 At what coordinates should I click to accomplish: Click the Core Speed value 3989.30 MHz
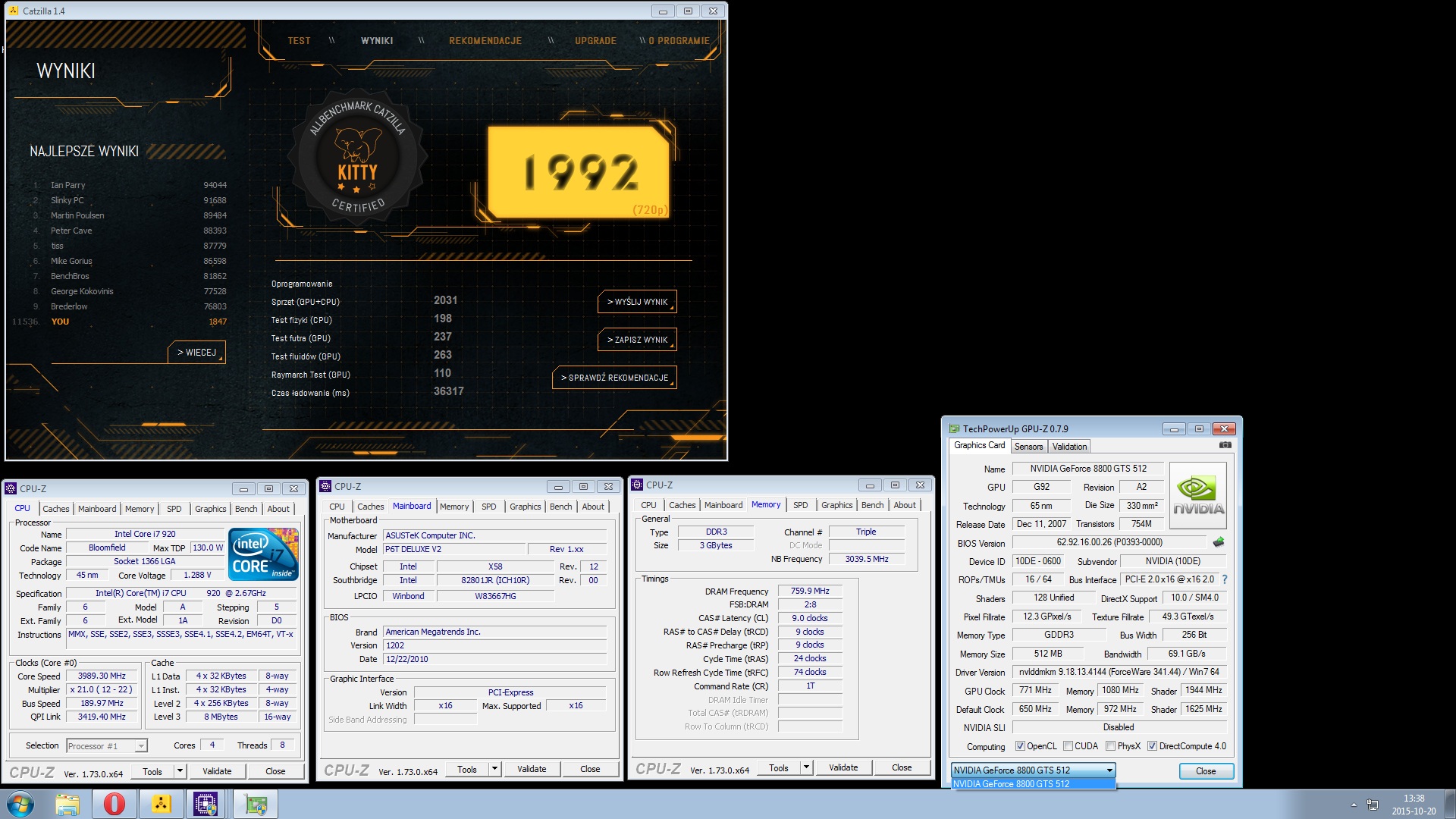click(102, 676)
